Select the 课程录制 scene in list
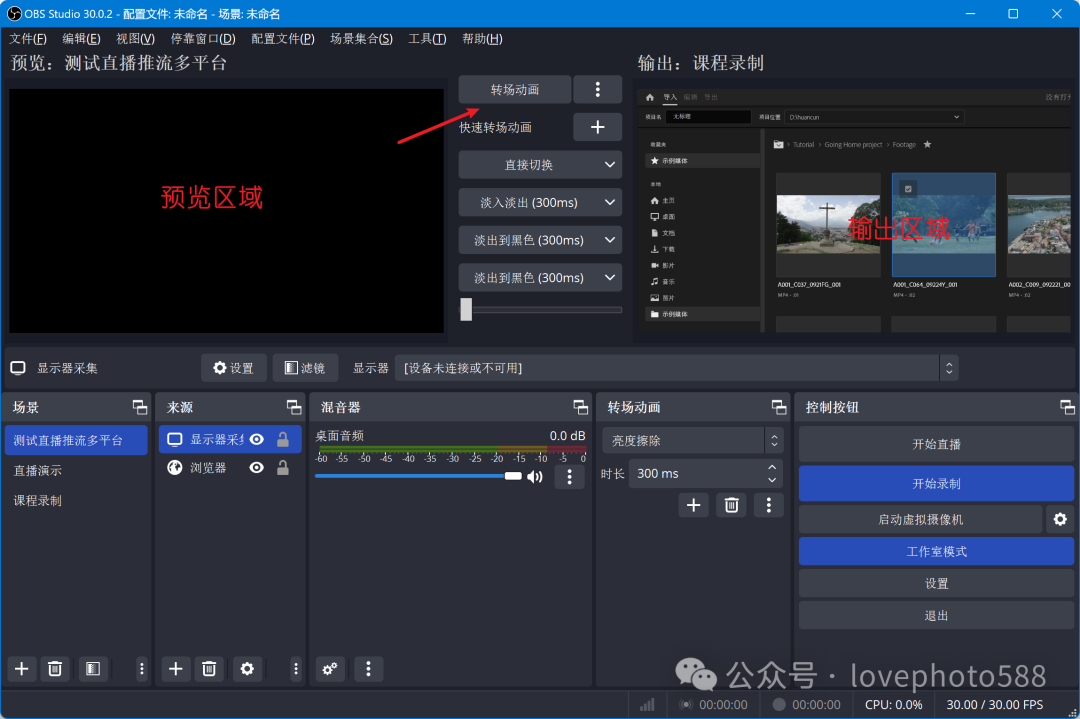The image size is (1080, 719). point(38,500)
